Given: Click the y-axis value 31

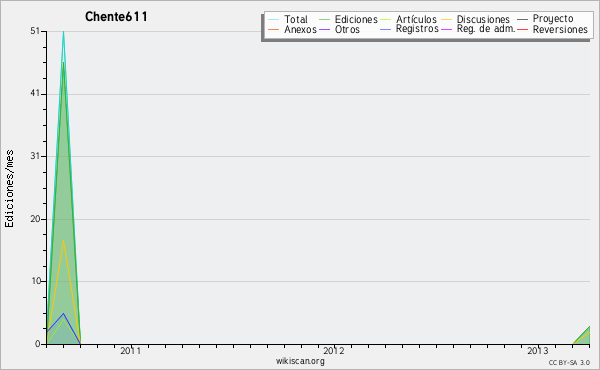Looking at the screenshot, I should click(x=35, y=156).
